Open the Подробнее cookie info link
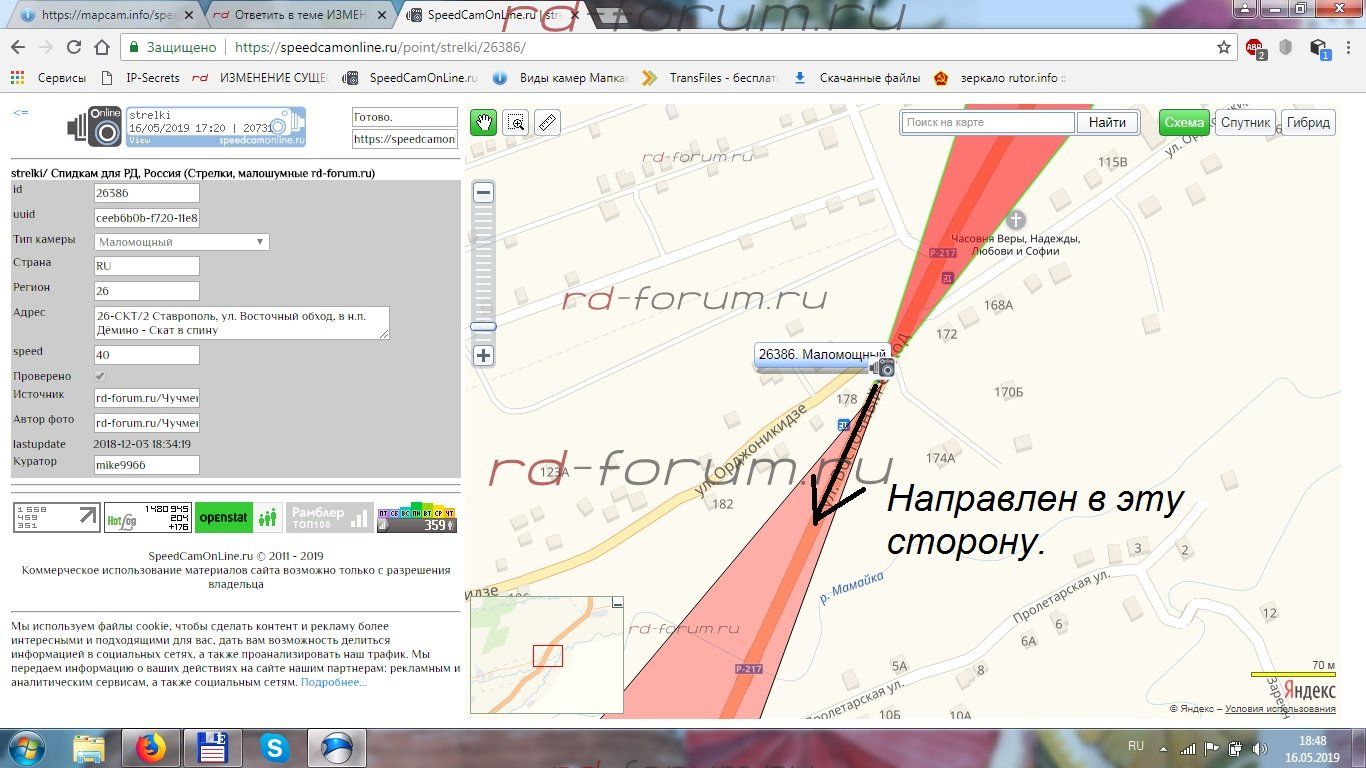 coord(333,682)
